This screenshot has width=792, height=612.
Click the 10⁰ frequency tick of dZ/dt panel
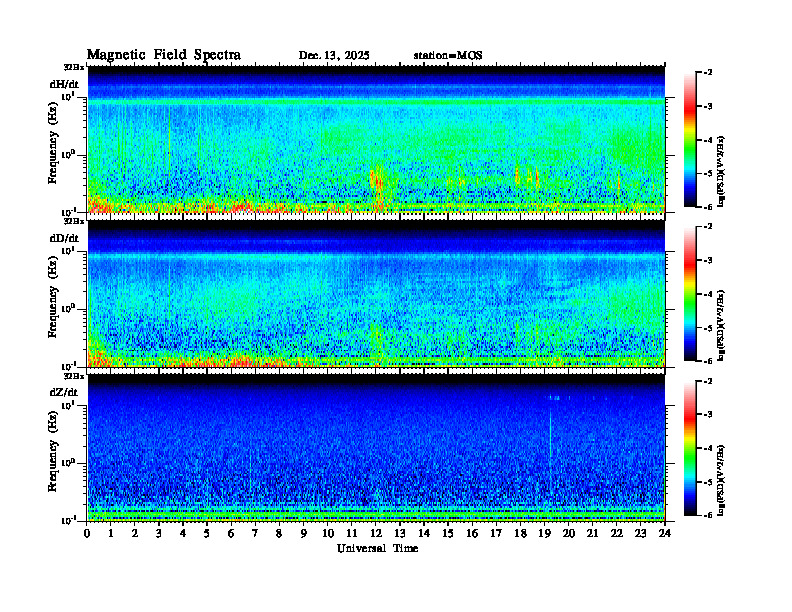(x=68, y=463)
